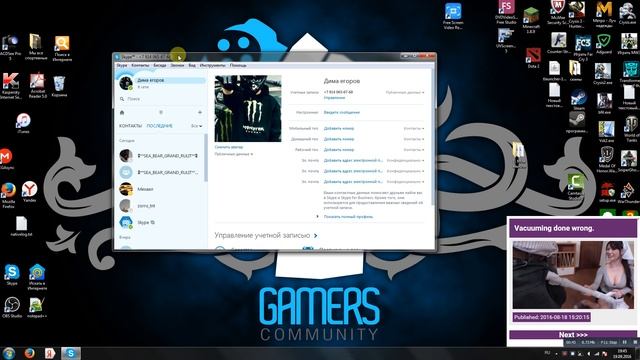Screen dimensions: 640x360
Task: Select the first SEA_BEAR_GRAND_RULIT contact
Action: (x=161, y=156)
